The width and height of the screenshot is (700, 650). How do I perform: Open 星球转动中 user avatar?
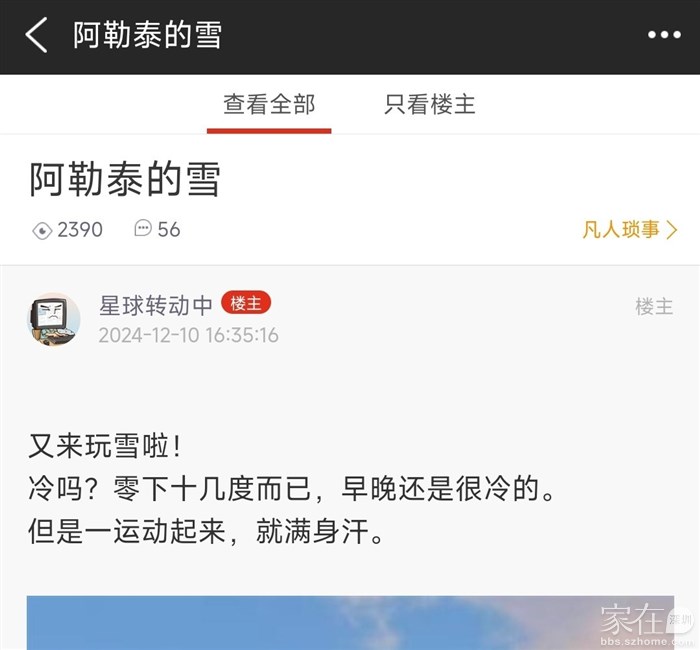tap(54, 319)
